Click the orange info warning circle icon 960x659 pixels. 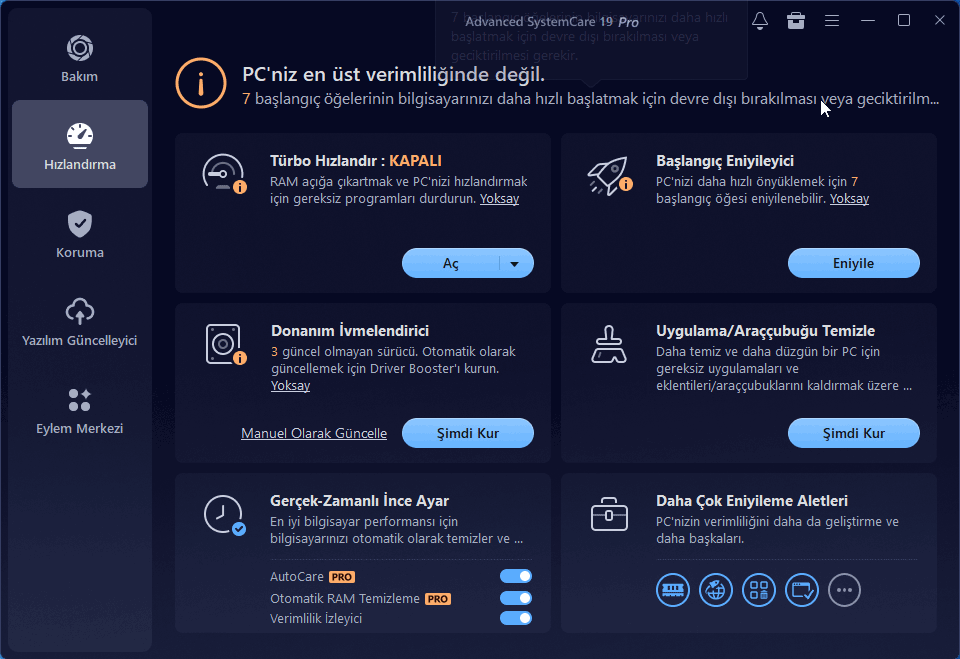click(x=201, y=83)
